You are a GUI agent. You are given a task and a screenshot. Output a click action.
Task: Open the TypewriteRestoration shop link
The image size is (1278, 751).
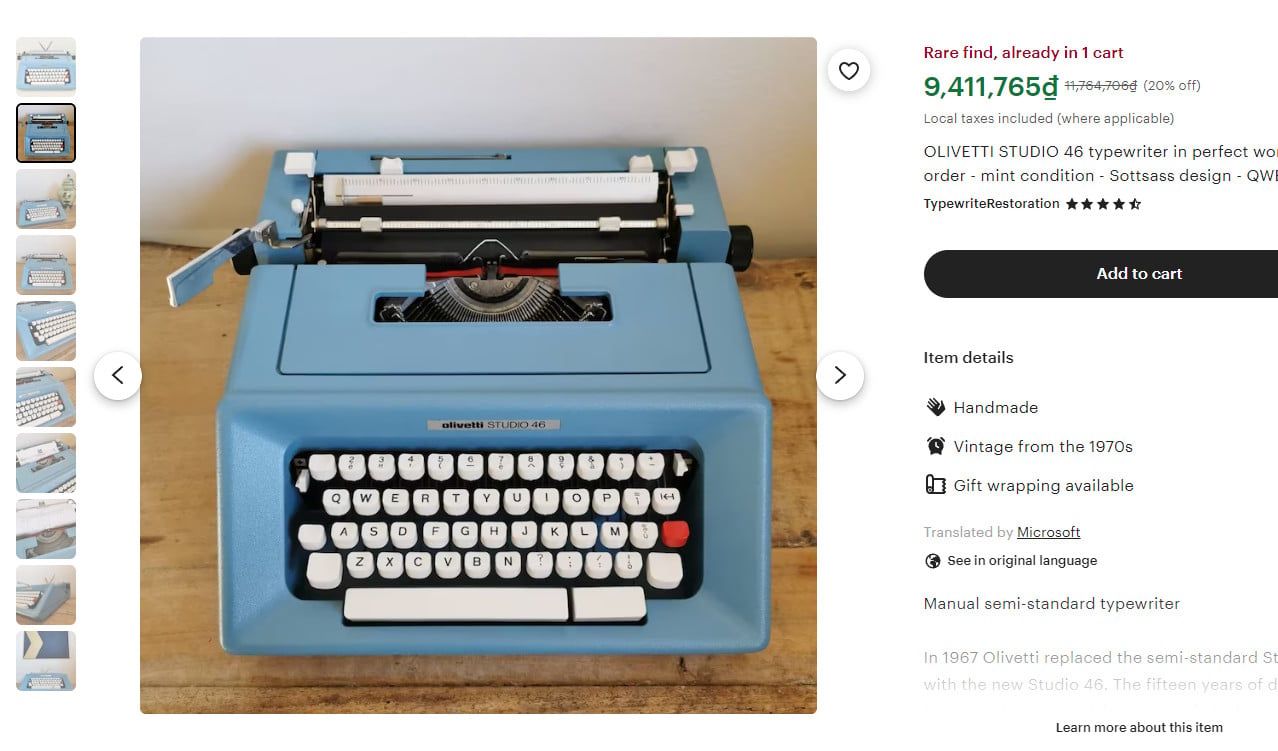point(991,203)
